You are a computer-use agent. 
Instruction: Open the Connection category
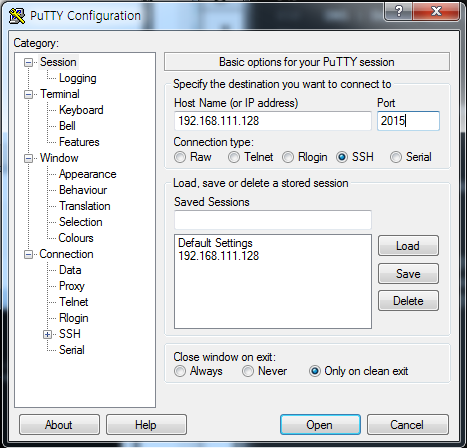(66, 254)
